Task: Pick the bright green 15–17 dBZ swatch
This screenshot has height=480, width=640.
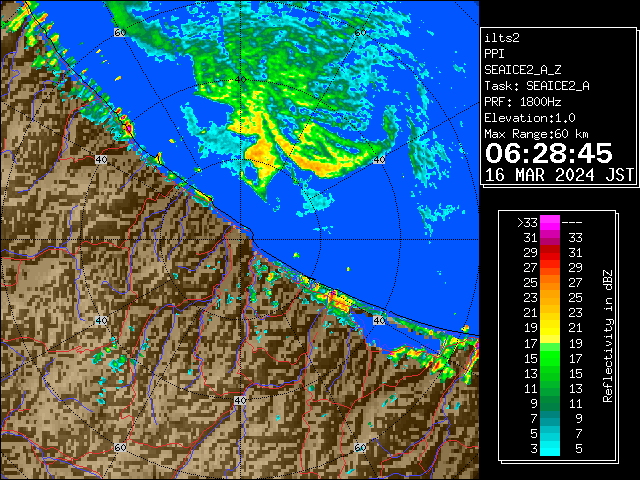Action: (x=550, y=358)
